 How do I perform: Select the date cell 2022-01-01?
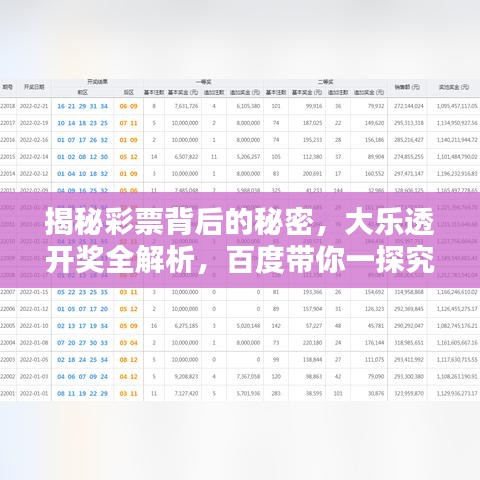34,393
